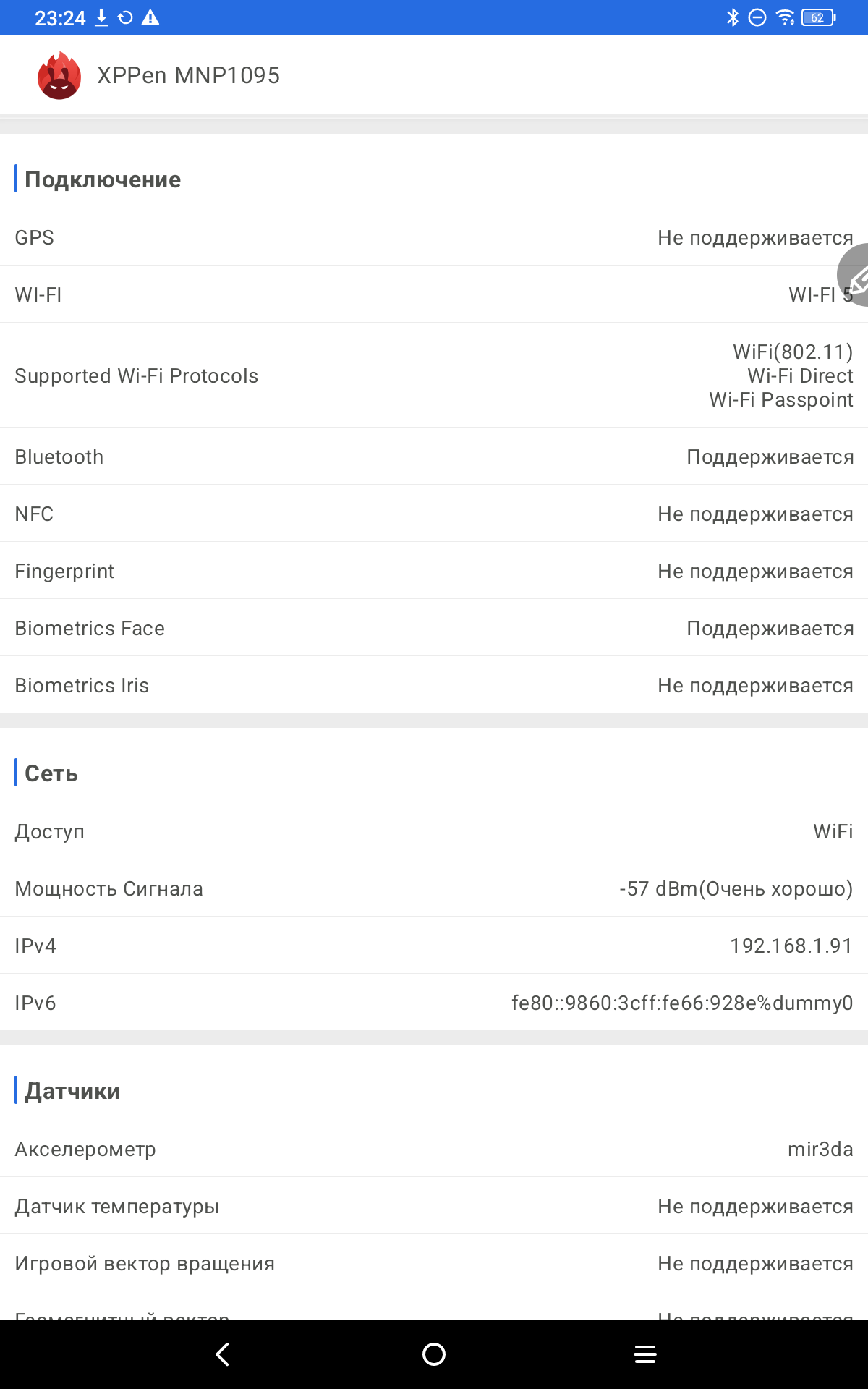Tap the IPv6 address value
Screen dimensions: 868x1389
click(x=681, y=1003)
